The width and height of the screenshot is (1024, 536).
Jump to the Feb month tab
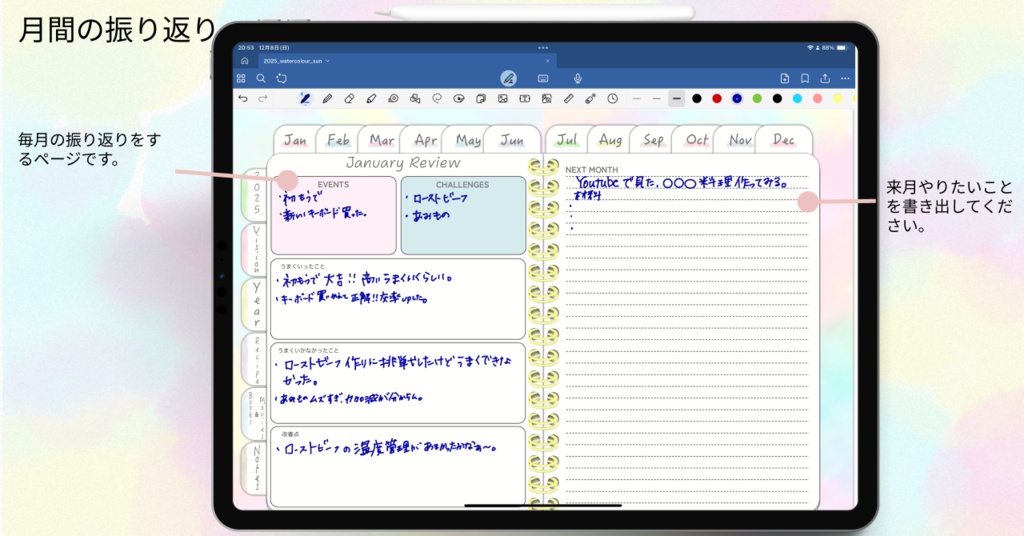338,140
